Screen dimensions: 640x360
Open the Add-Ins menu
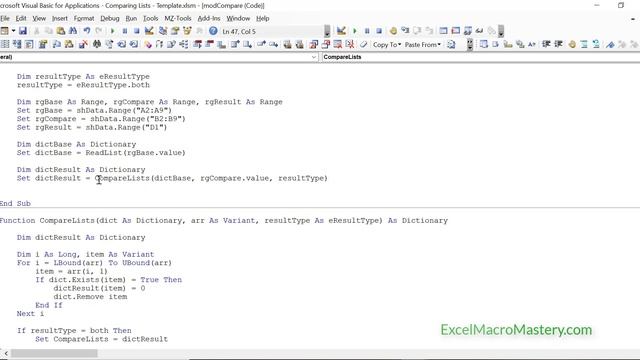[209, 18]
